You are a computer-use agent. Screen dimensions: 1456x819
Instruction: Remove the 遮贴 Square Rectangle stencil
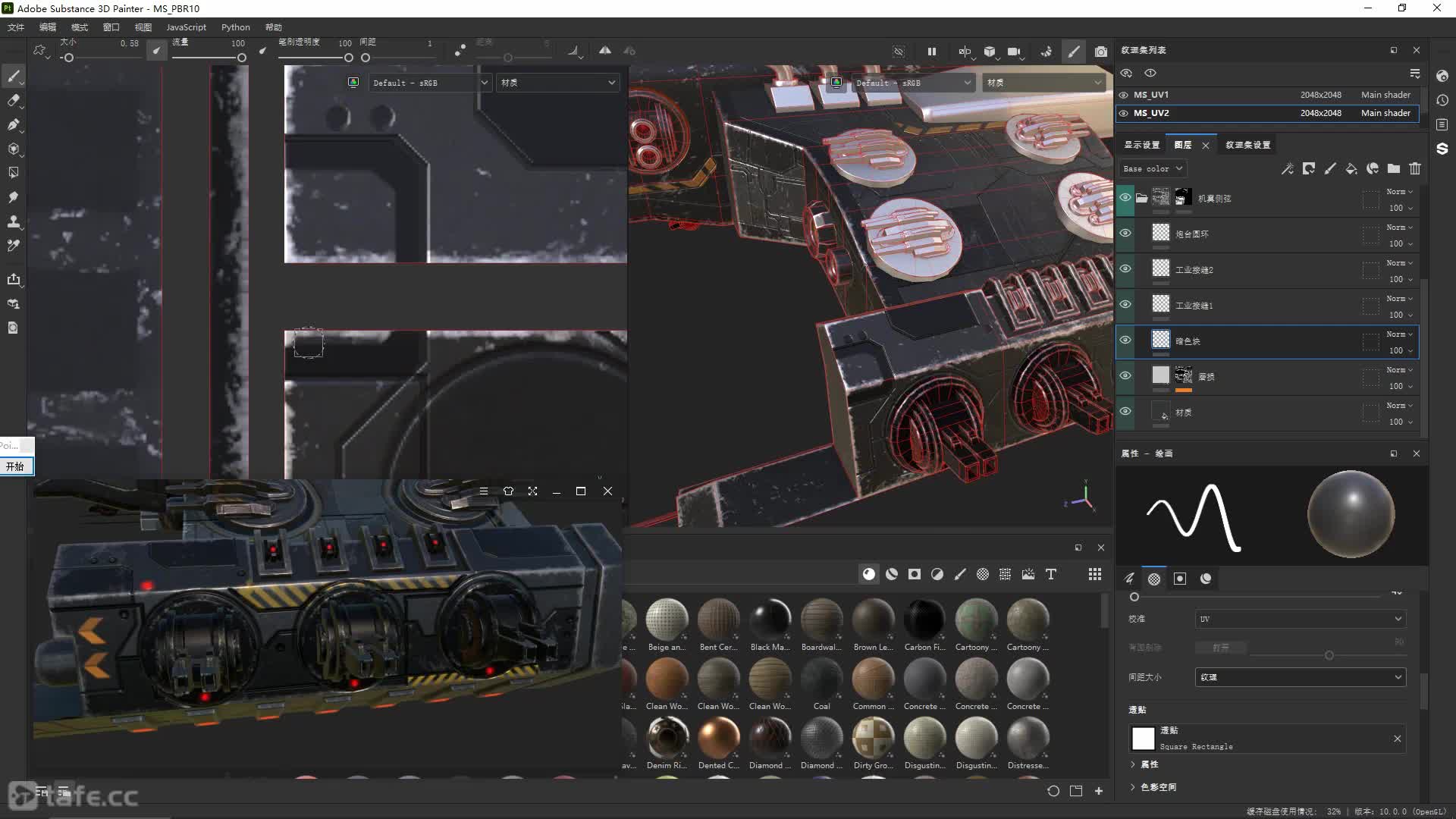pyautogui.click(x=1397, y=739)
